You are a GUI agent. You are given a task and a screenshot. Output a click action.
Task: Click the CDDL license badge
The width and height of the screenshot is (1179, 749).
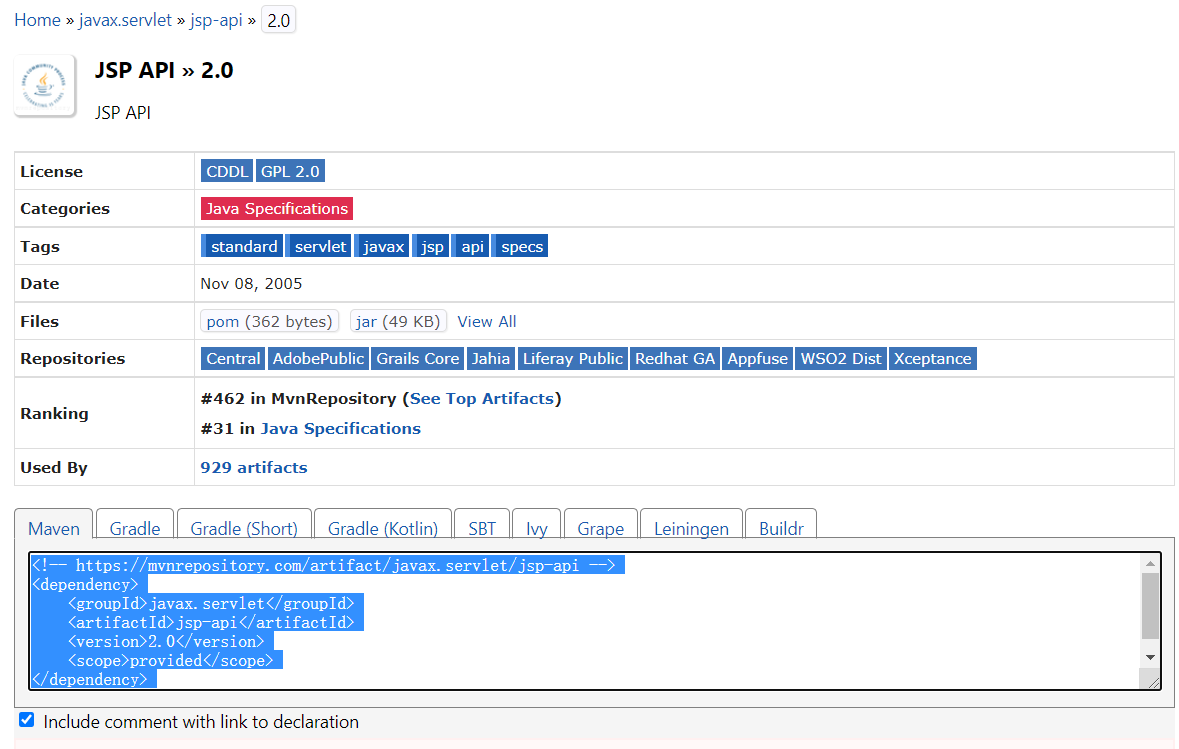[227, 171]
